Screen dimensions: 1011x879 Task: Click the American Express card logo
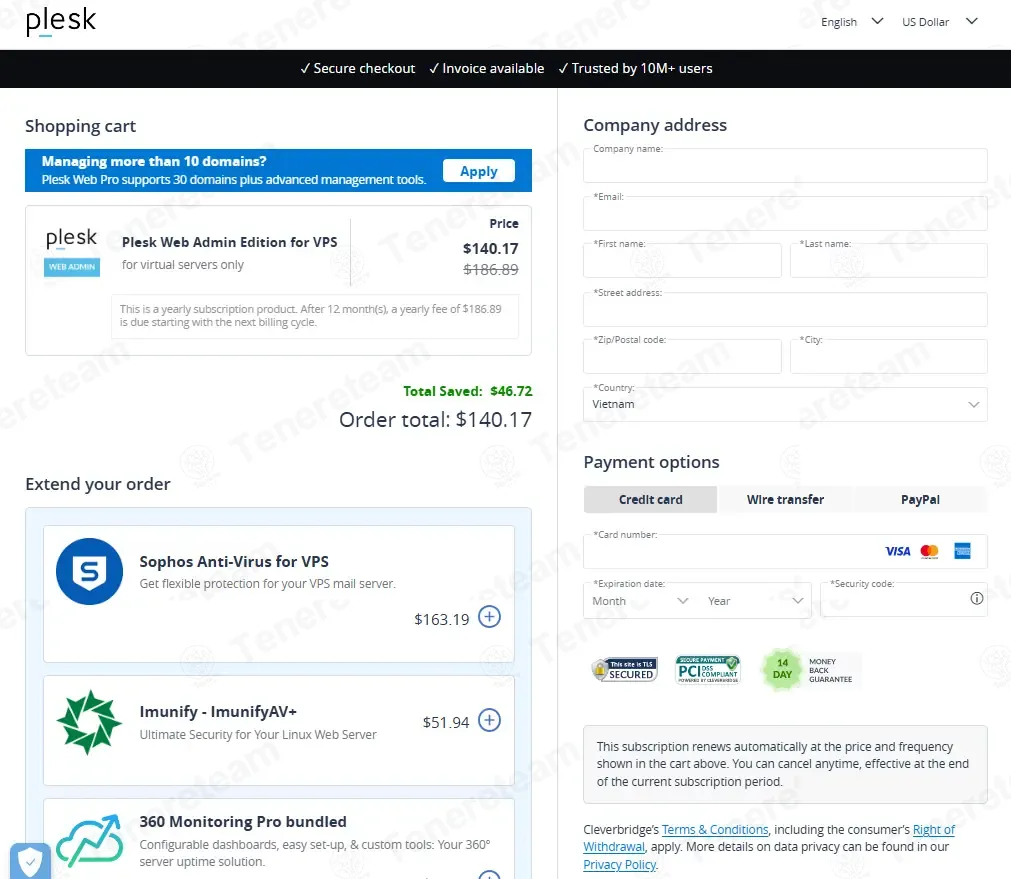(962, 551)
